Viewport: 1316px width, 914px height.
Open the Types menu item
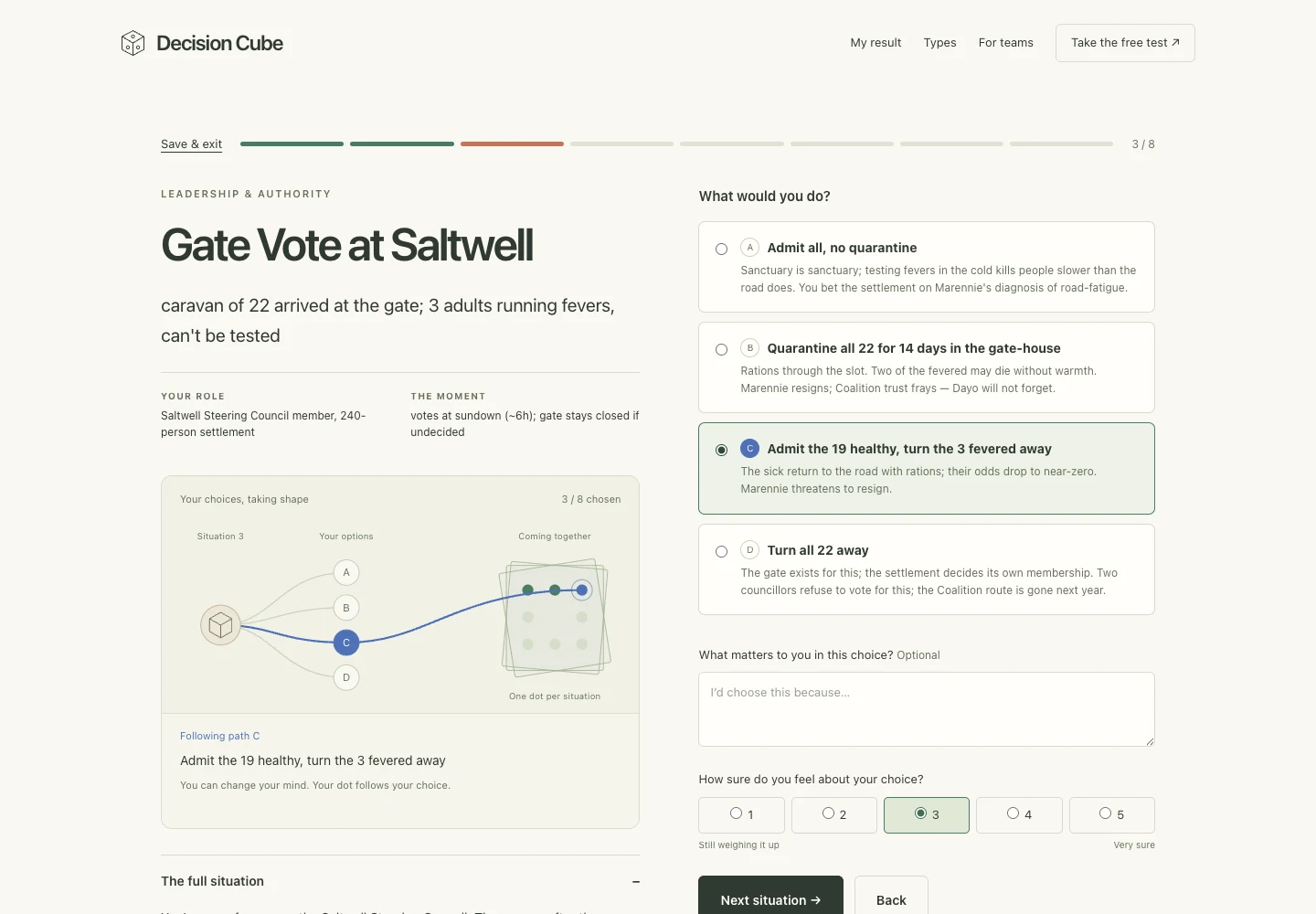pos(939,43)
